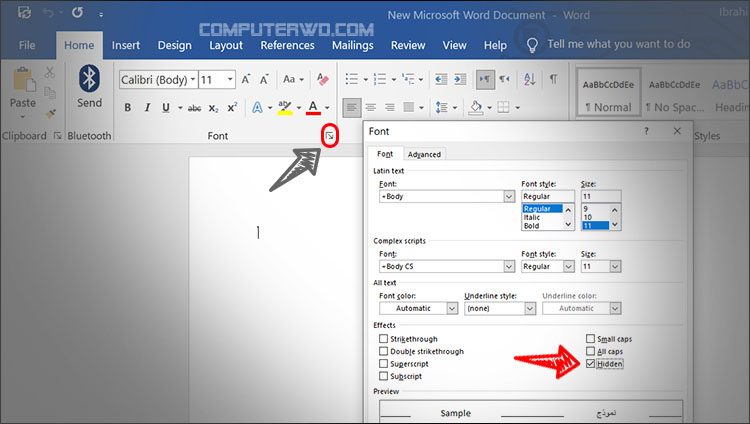Select Bold in Font style list

click(531, 226)
